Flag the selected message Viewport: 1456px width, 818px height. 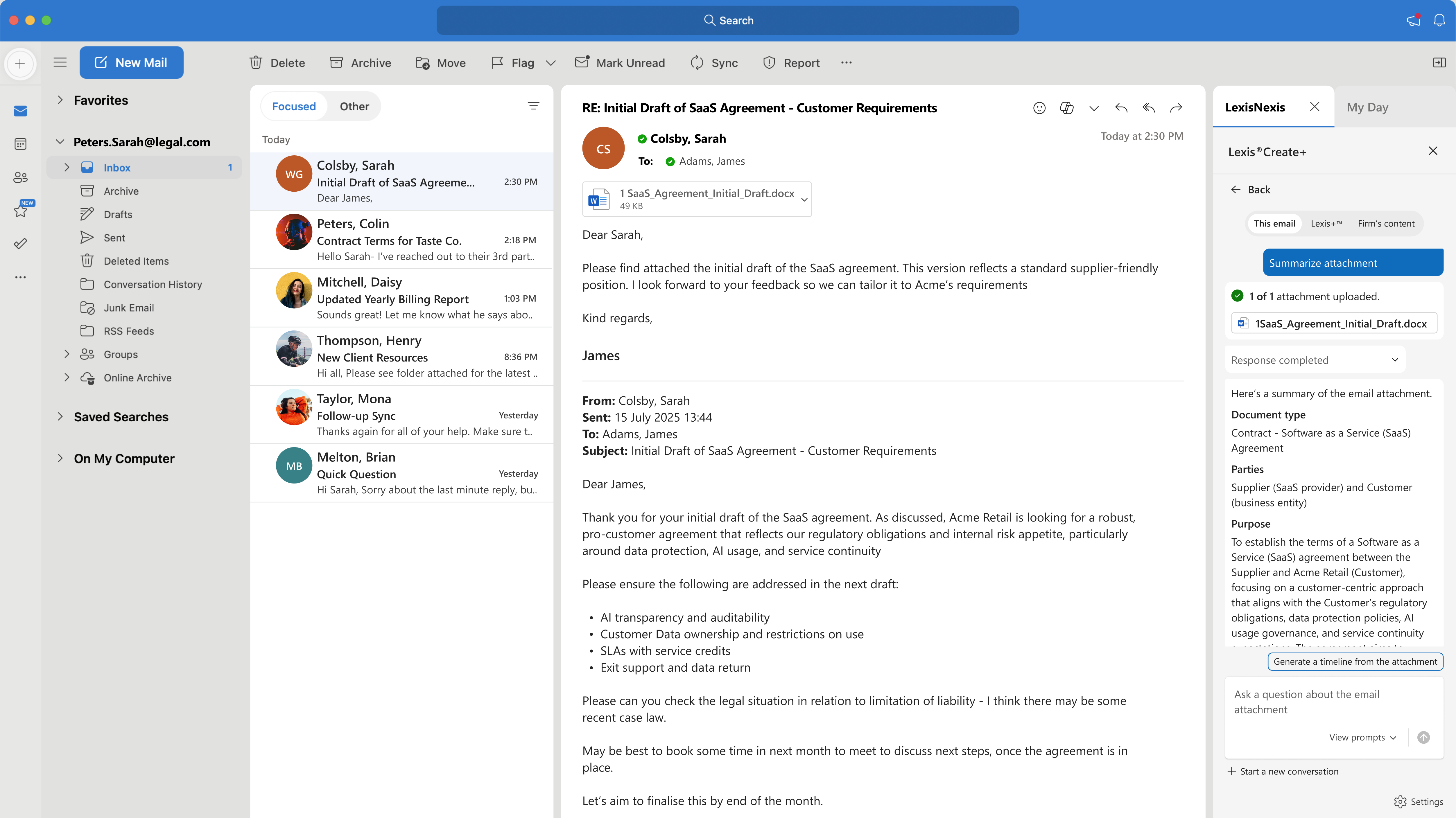513,63
